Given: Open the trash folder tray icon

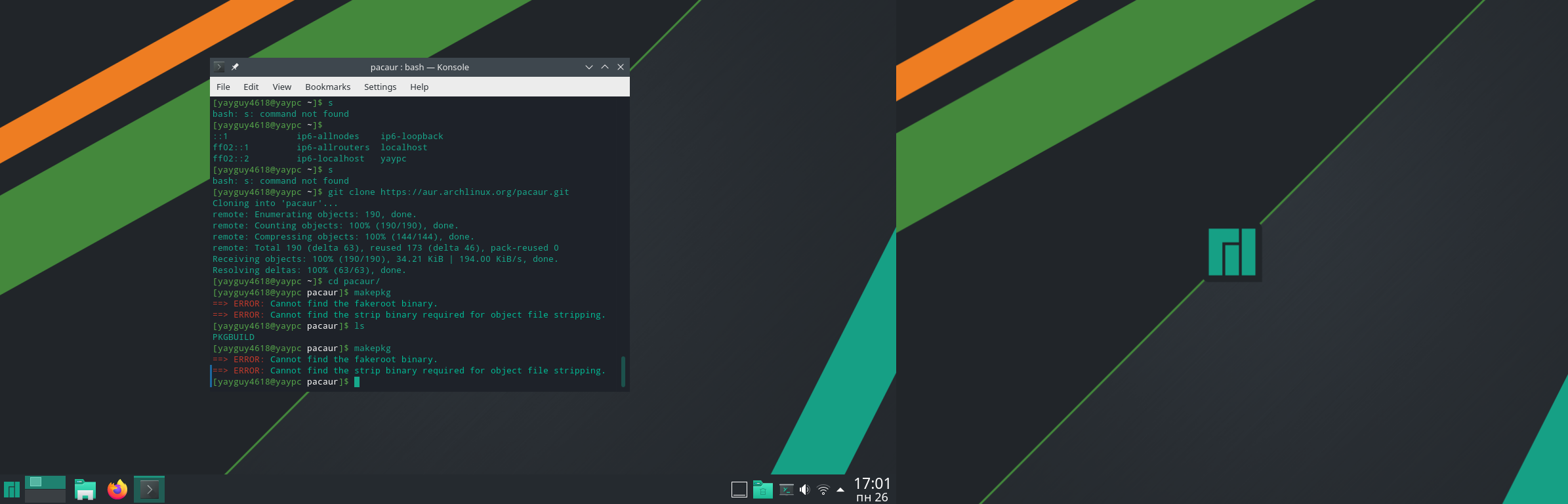Looking at the screenshot, I should coord(762,490).
